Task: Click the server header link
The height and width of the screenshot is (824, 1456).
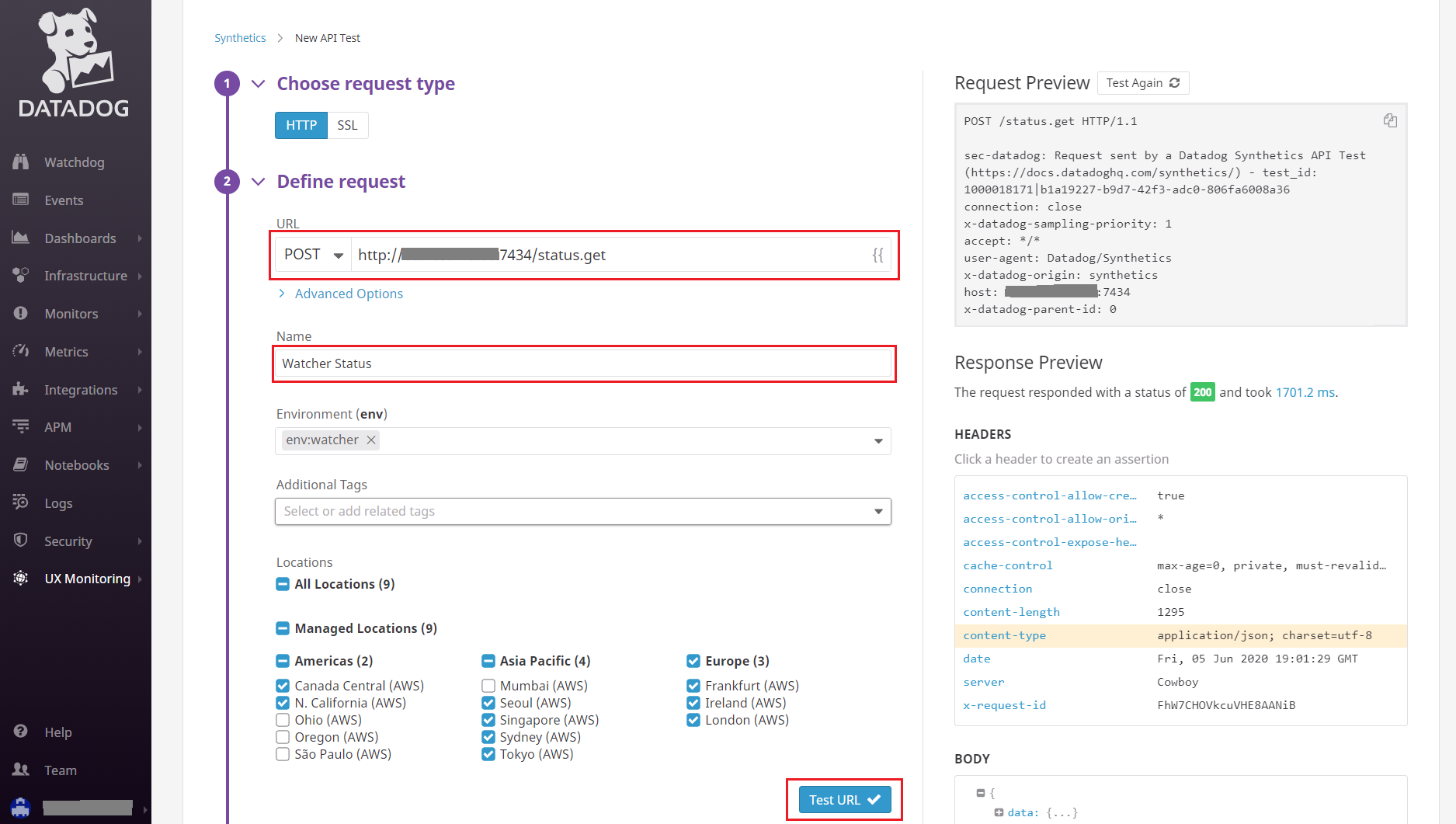Action: point(984,682)
